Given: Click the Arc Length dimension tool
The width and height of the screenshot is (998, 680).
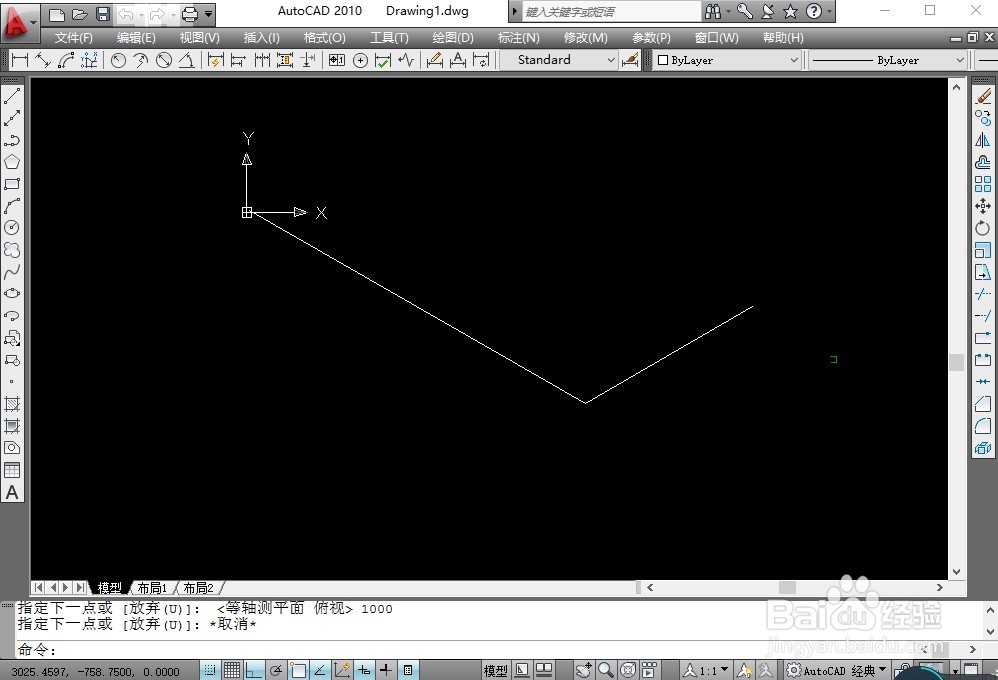Looking at the screenshot, I should coord(66,60).
